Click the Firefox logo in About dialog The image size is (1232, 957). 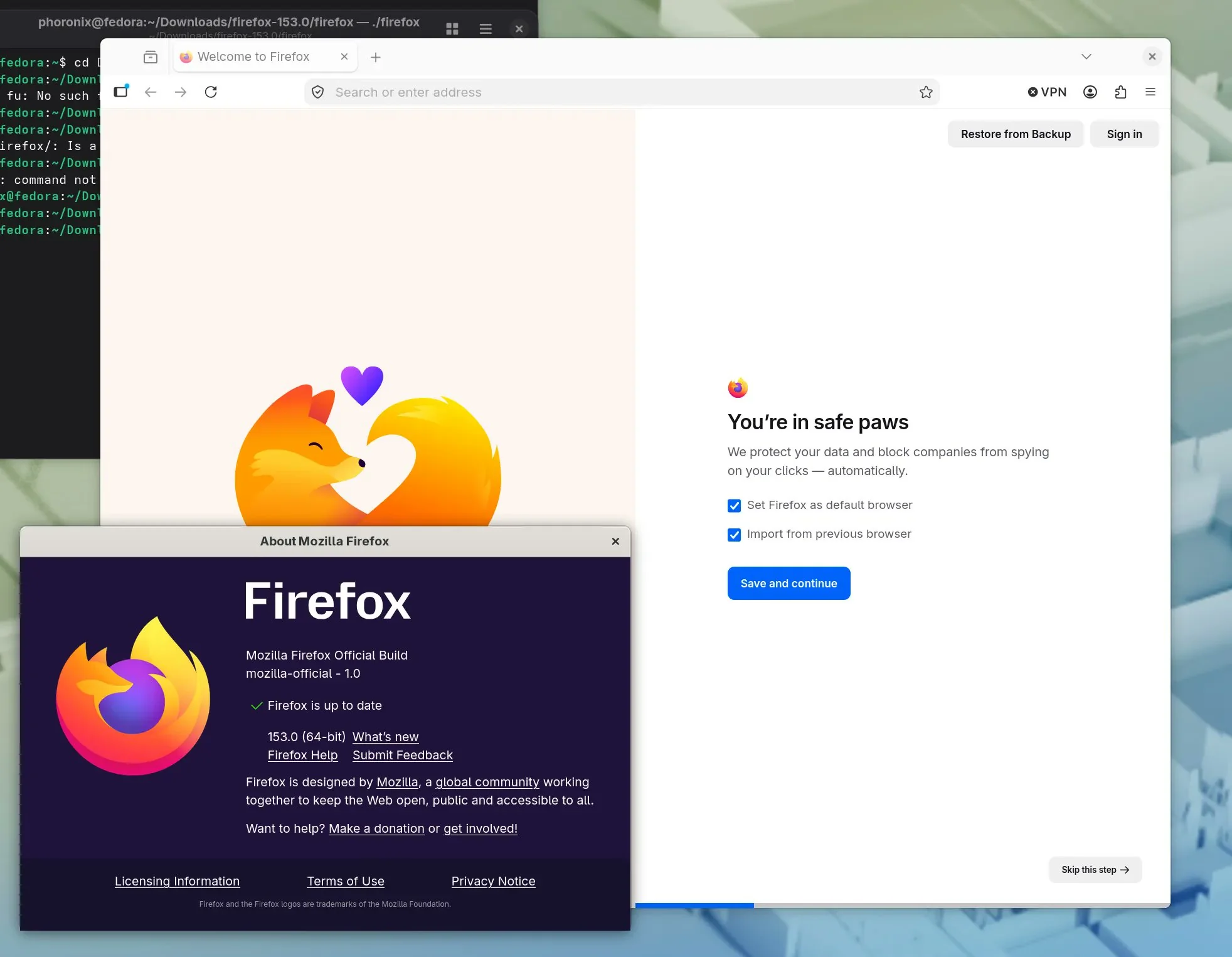click(133, 696)
